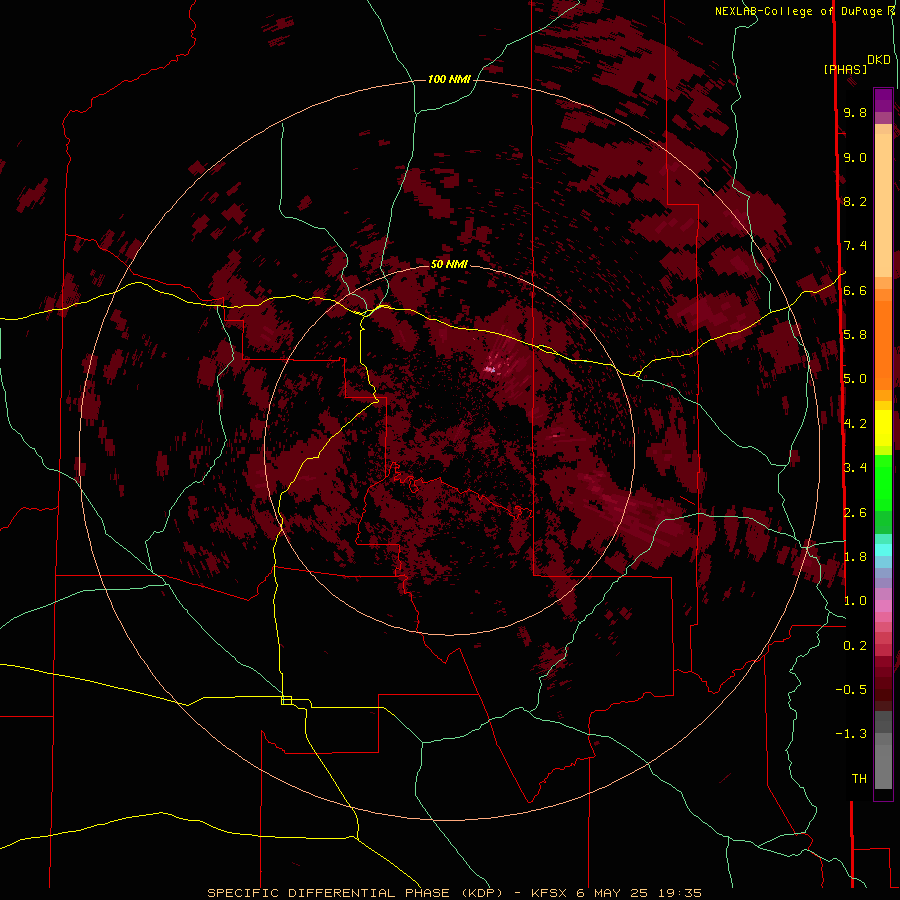This screenshot has width=900, height=900.
Task: Click the 3.4 scale value
Action: (x=855, y=467)
